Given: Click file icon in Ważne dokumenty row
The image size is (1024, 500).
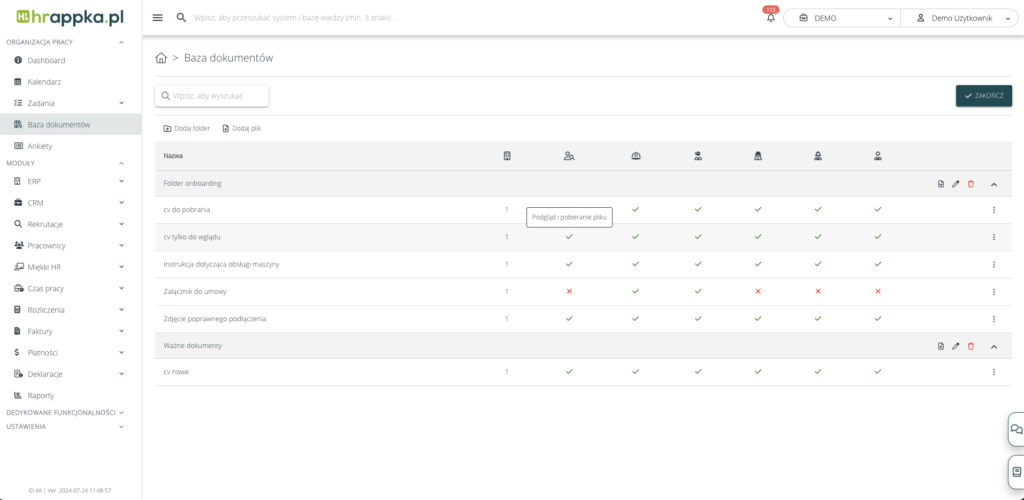Looking at the screenshot, I should point(940,346).
